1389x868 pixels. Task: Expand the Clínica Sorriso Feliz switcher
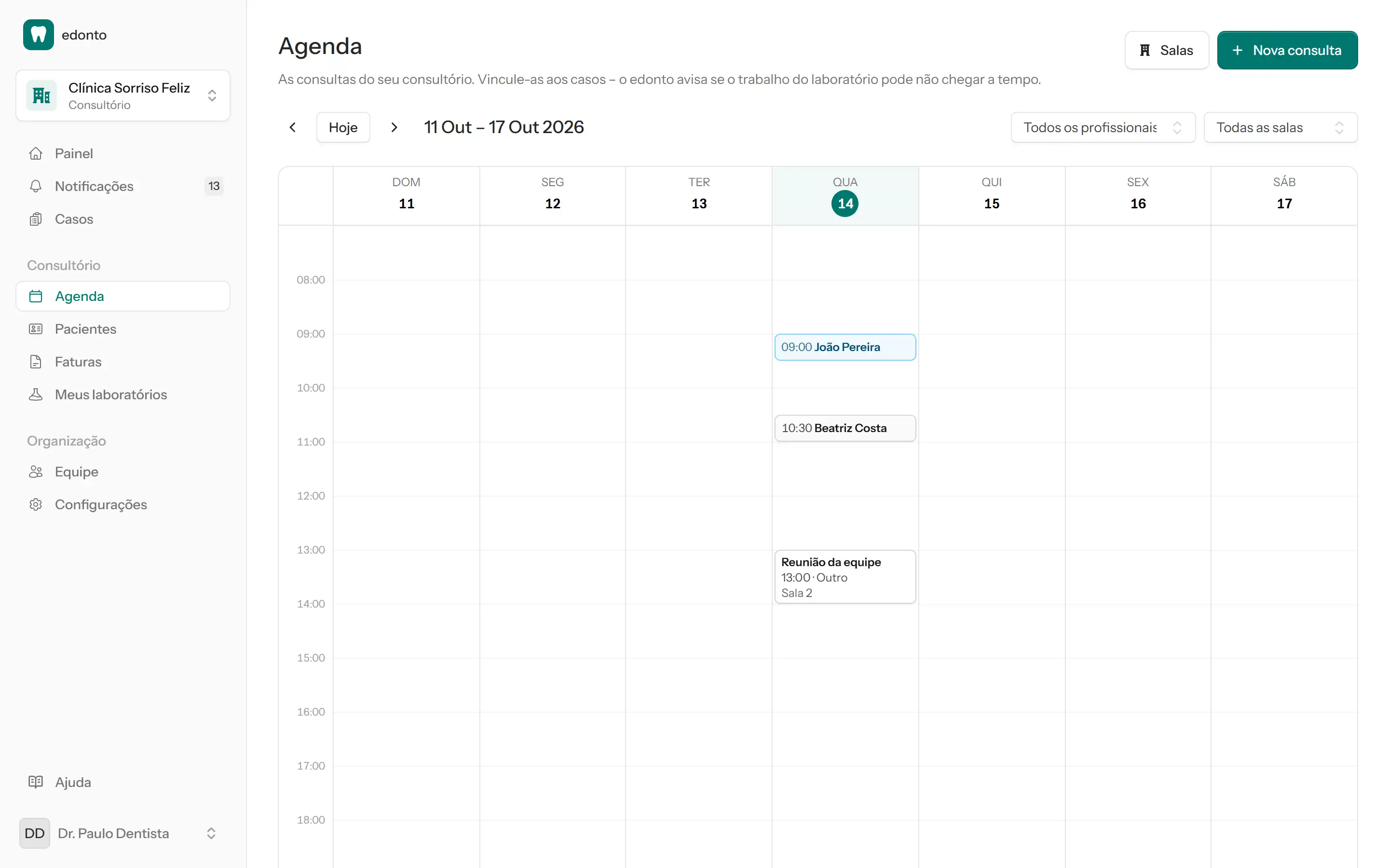[x=123, y=95]
